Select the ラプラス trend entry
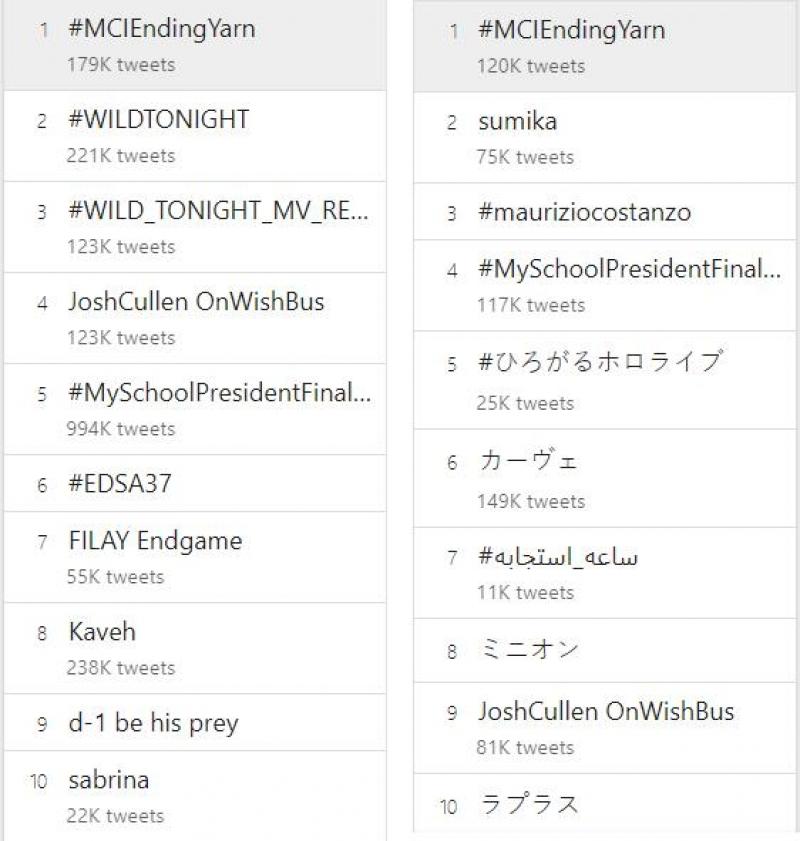 pos(528,804)
